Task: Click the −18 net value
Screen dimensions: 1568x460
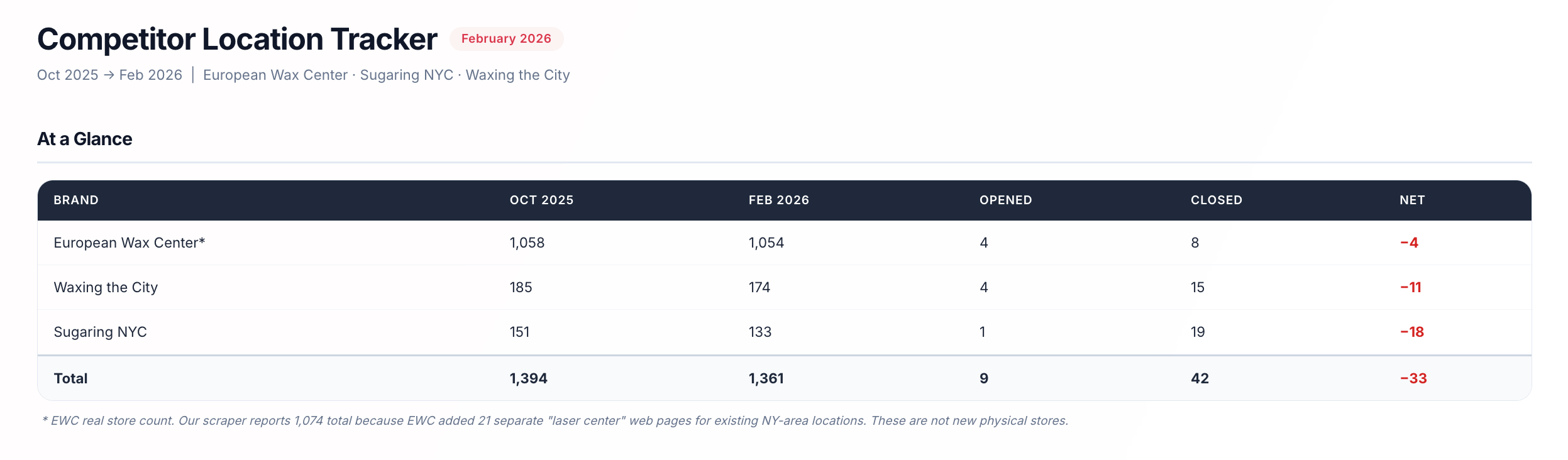Action: (1411, 332)
